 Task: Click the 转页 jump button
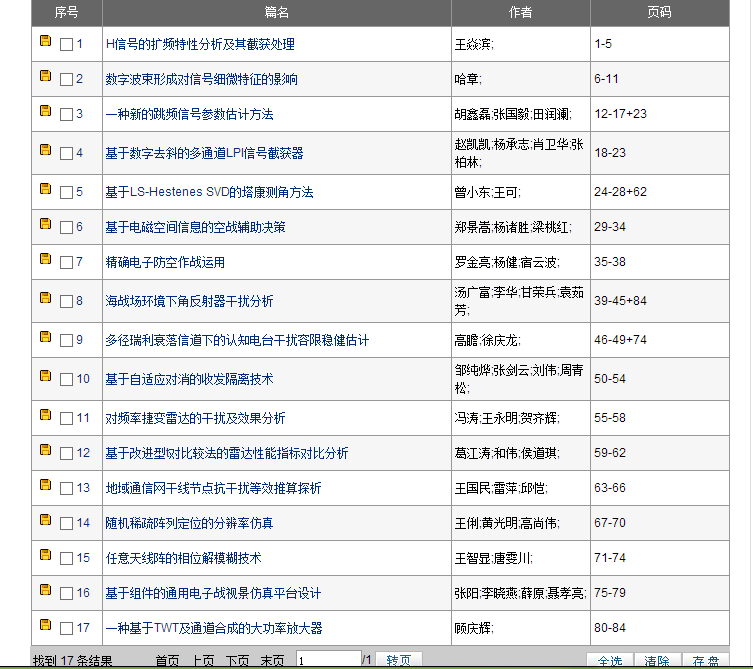click(x=399, y=660)
